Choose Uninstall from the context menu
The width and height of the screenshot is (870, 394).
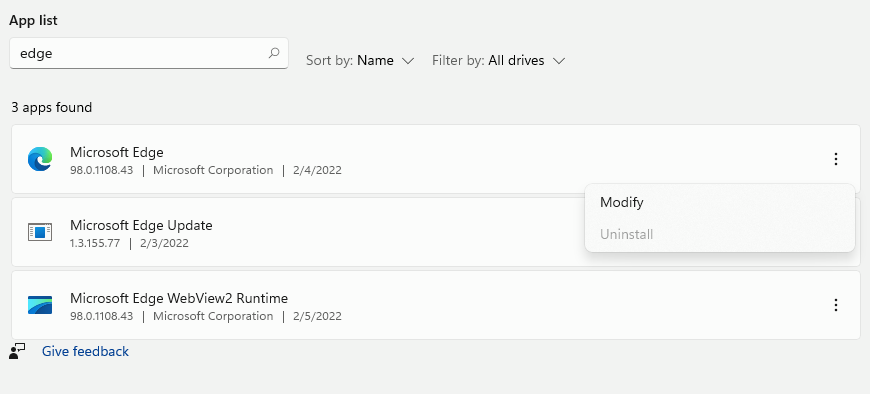click(720, 234)
